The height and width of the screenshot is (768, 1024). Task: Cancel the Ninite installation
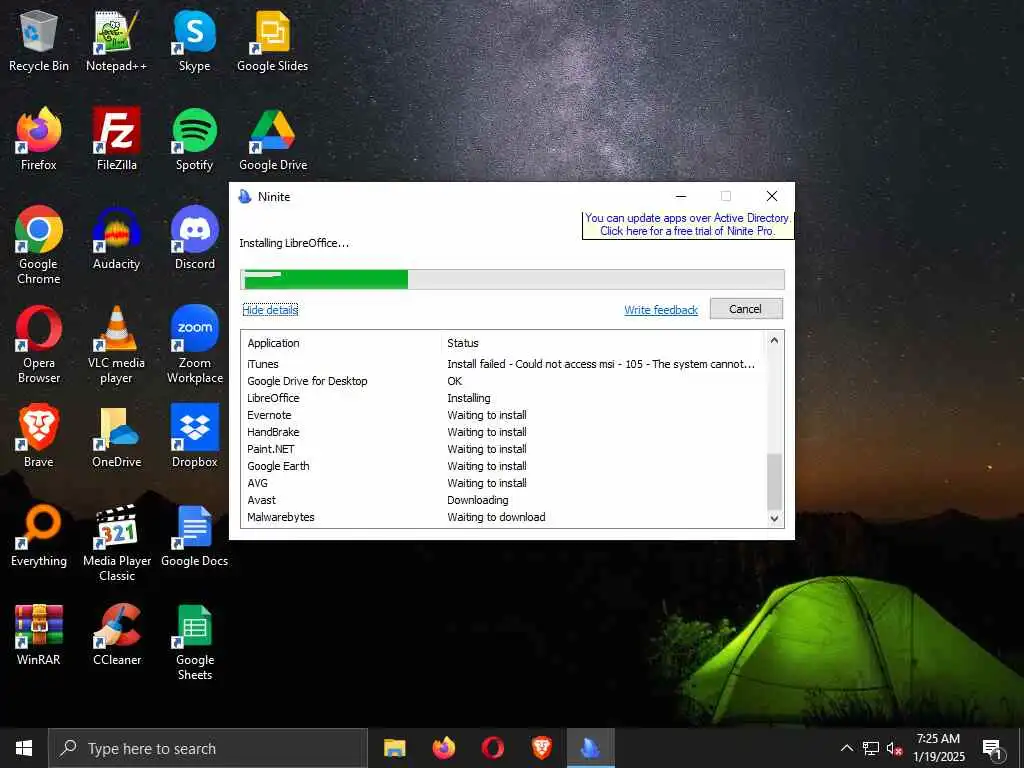(x=746, y=309)
